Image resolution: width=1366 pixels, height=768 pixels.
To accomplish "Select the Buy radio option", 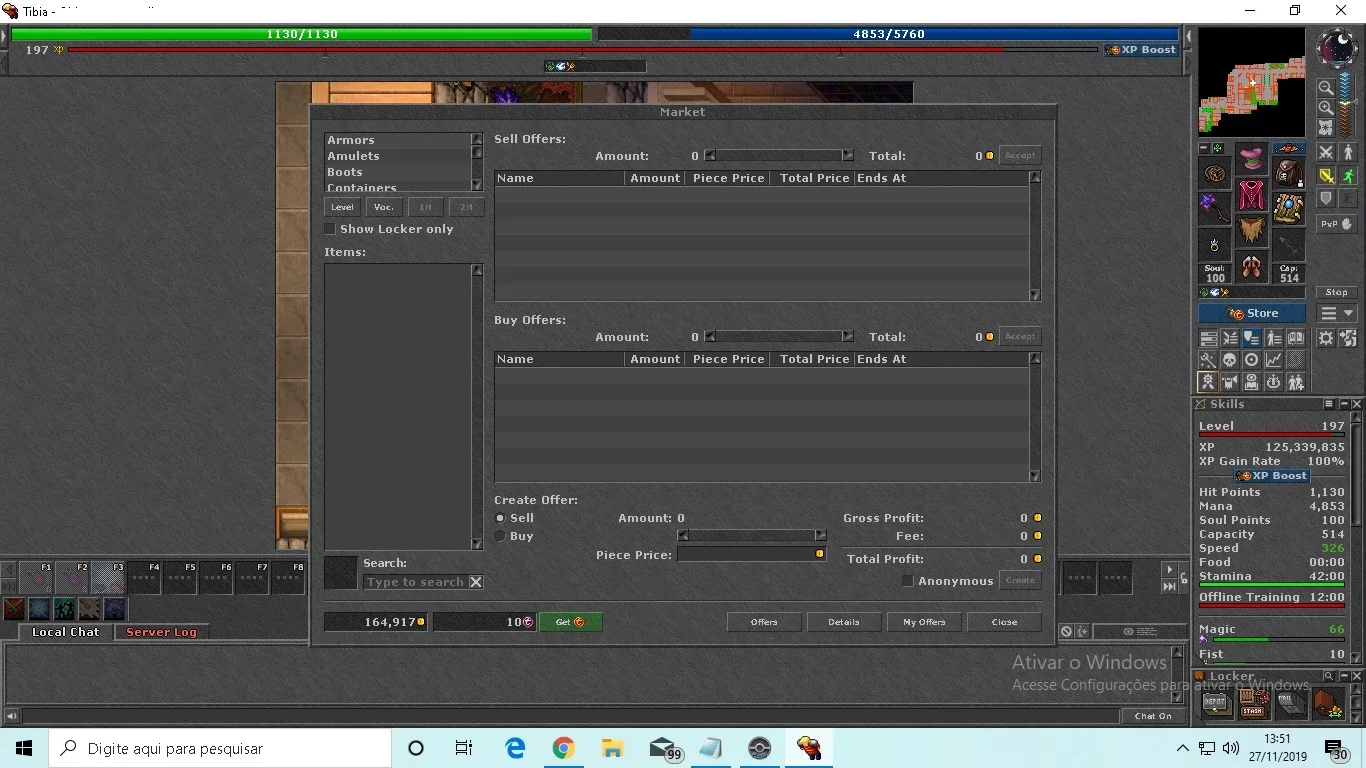I will (x=500, y=536).
